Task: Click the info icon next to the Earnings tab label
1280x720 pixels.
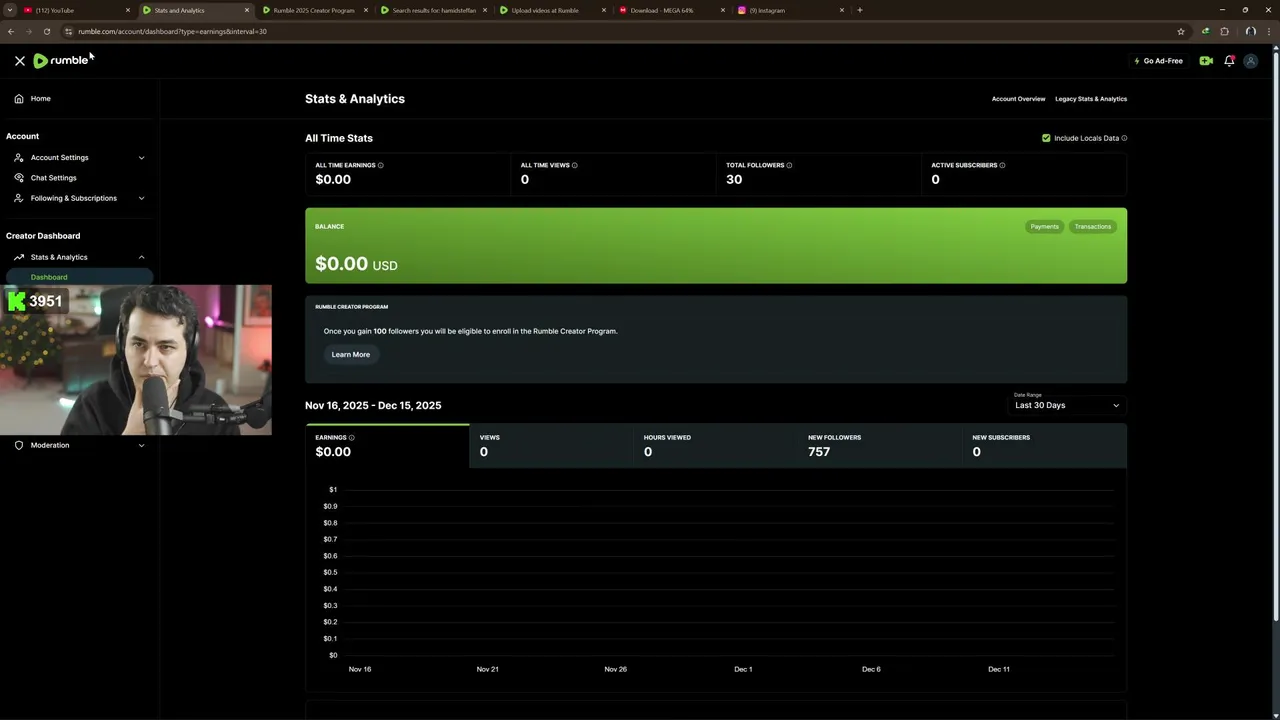Action: tap(352, 437)
